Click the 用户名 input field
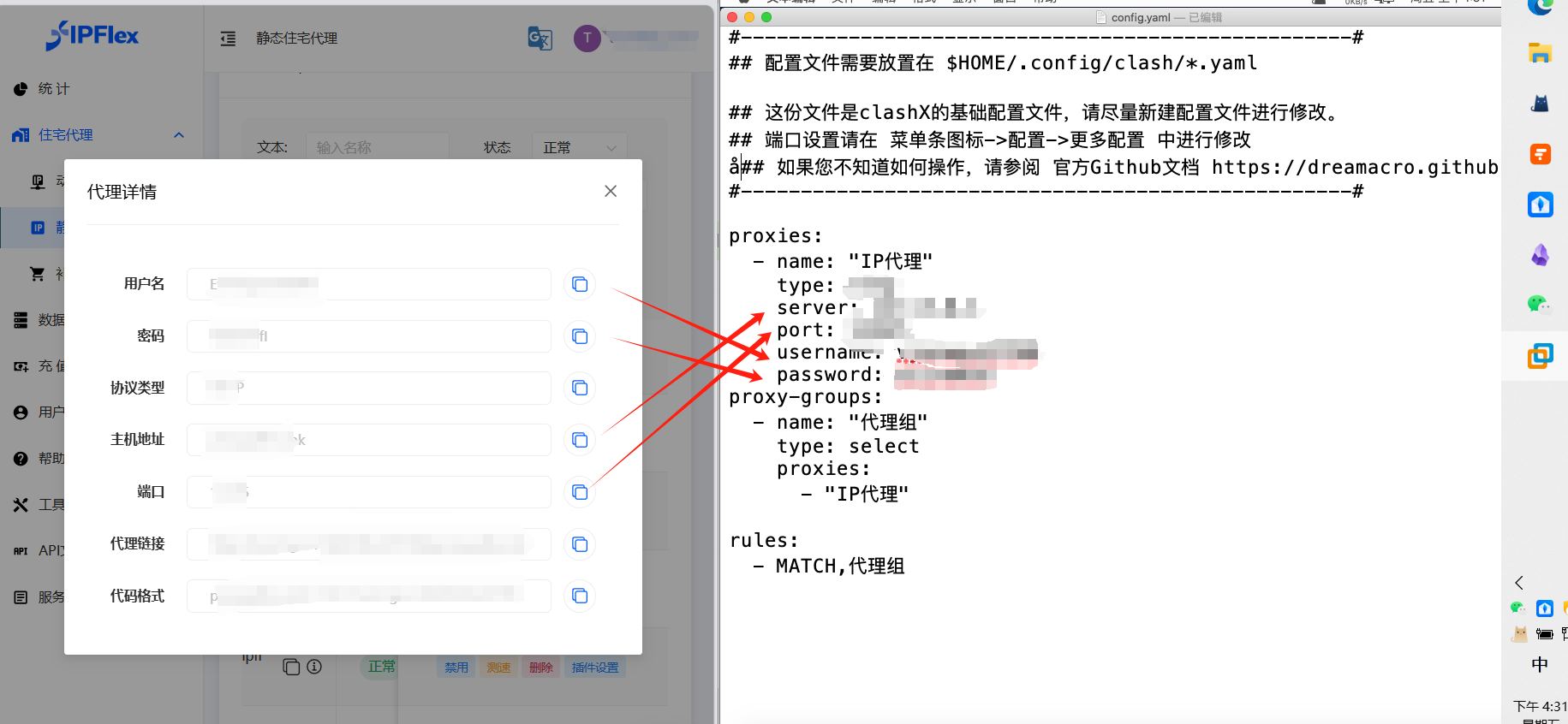The height and width of the screenshot is (724, 1568). click(x=368, y=284)
